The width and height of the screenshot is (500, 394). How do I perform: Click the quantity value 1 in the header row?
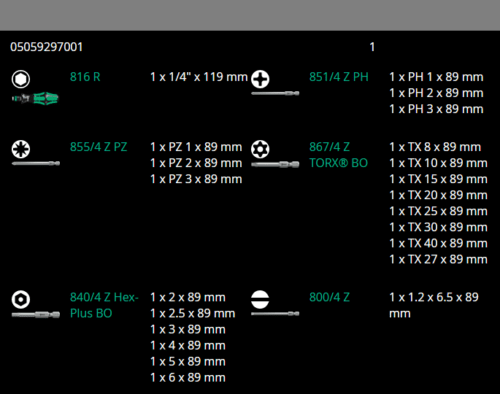(x=372, y=47)
